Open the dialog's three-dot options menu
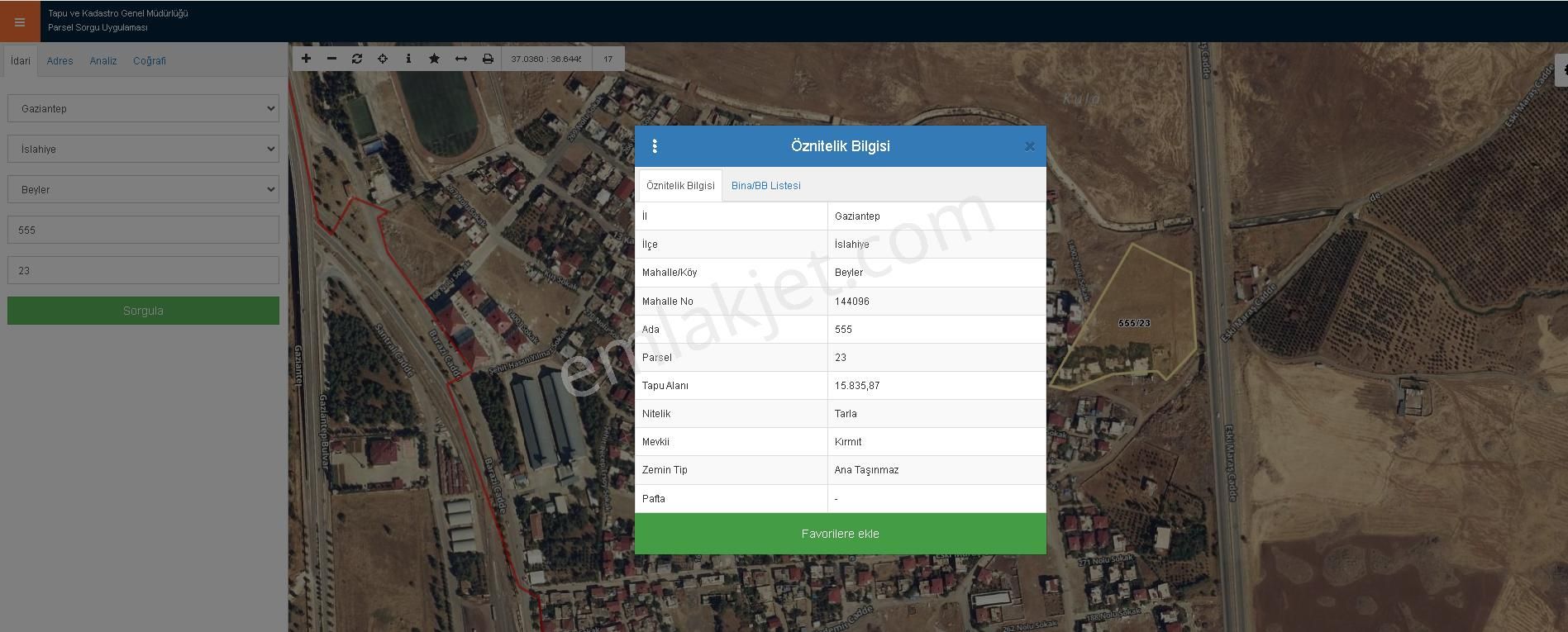1568x632 pixels. [655, 146]
